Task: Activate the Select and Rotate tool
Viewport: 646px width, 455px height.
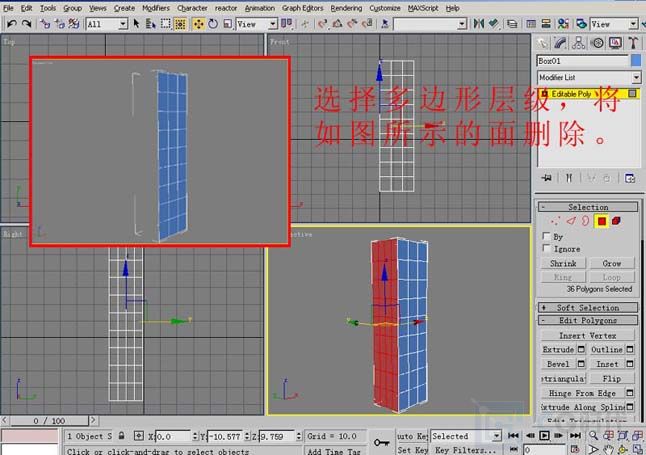Action: (x=213, y=24)
